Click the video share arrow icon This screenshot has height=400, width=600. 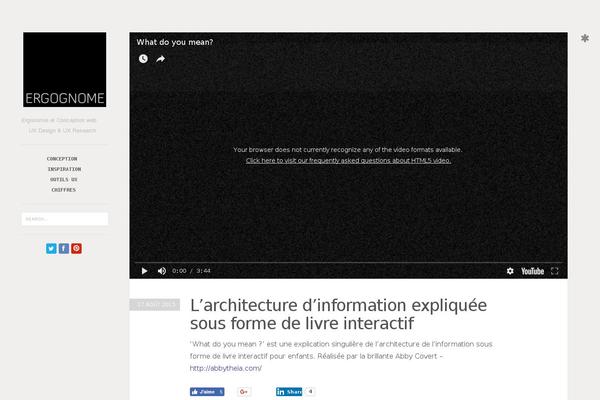coord(161,59)
